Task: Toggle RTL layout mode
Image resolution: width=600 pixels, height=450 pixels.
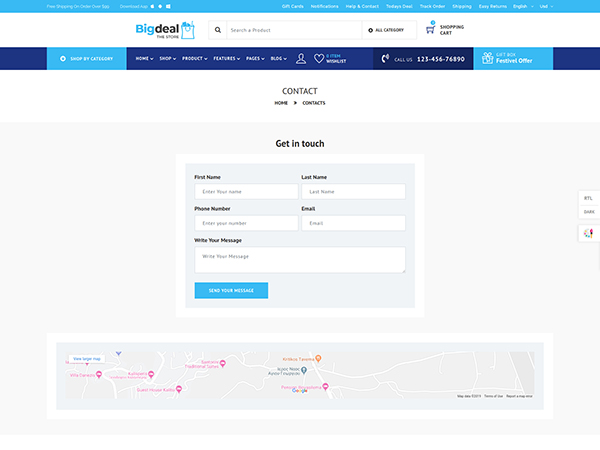Action: pos(588,198)
